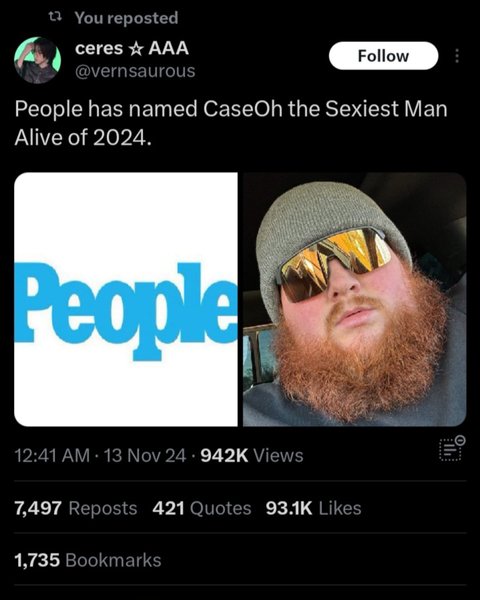Click the reflective sunglasses in the photo
The width and height of the screenshot is (480, 600).
tap(334, 263)
